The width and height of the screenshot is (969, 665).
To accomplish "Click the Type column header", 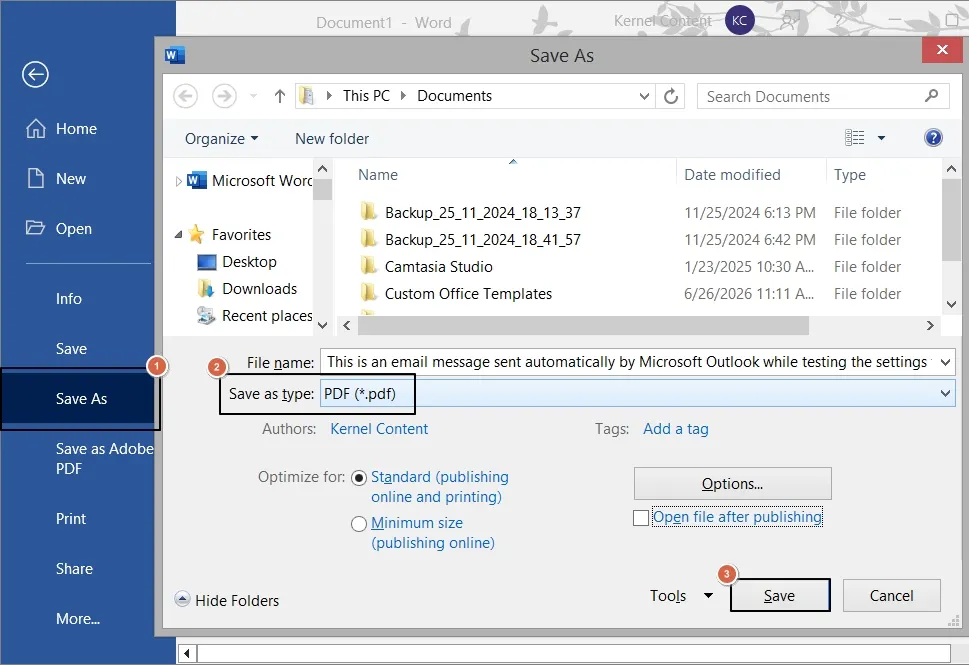I will (849, 175).
